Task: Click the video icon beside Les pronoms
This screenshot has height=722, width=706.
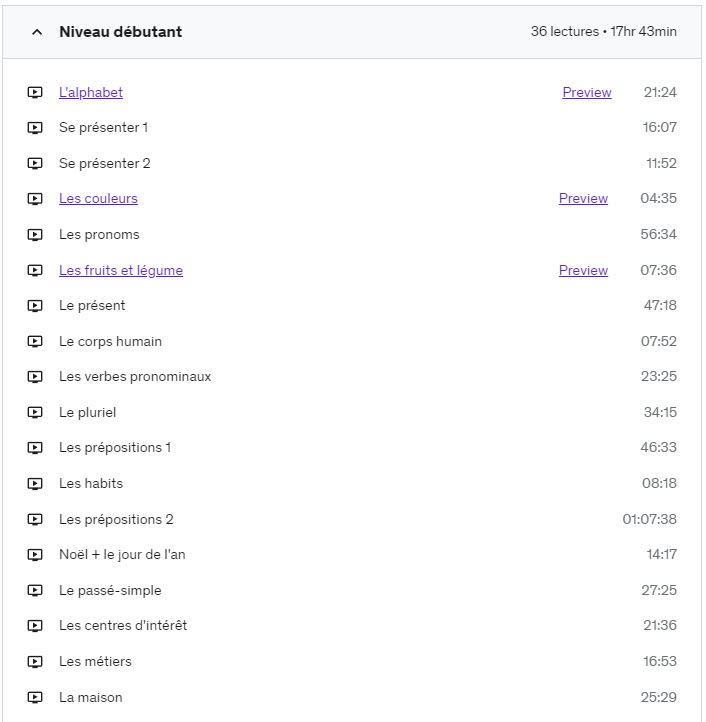Action: tap(35, 235)
